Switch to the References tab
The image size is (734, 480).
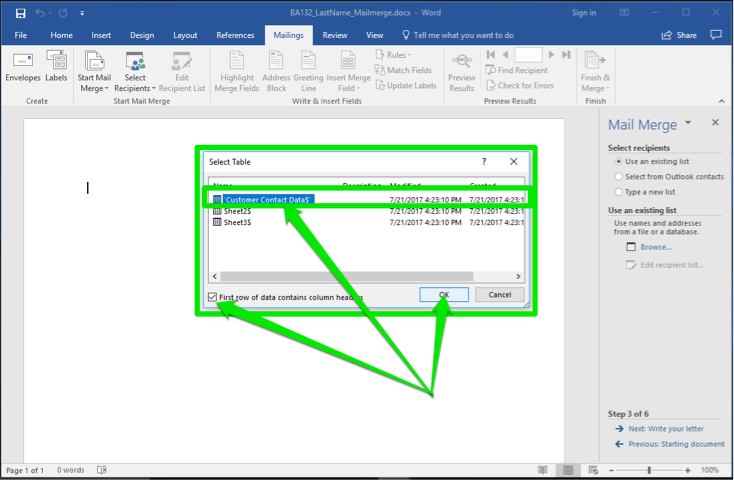[235, 35]
